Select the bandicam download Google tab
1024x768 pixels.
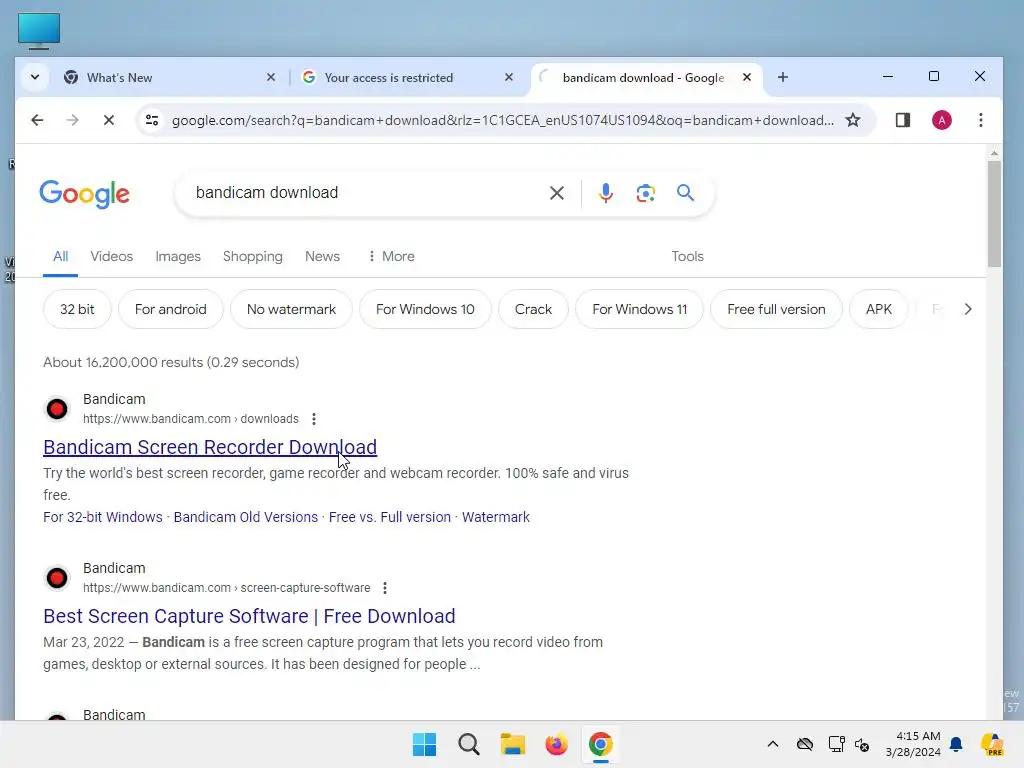[x=647, y=78]
